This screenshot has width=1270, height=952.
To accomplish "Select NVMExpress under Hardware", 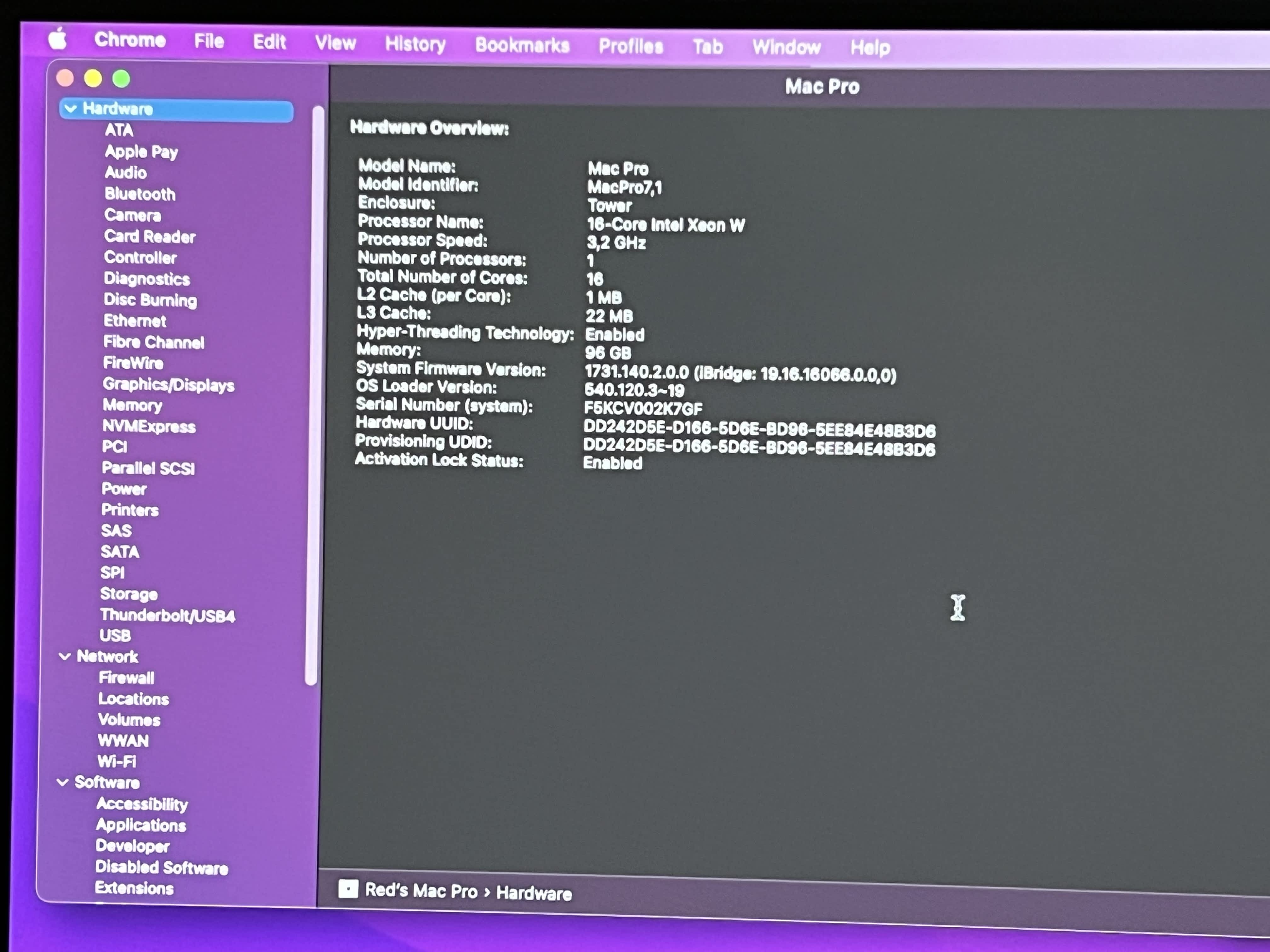I will click(149, 426).
